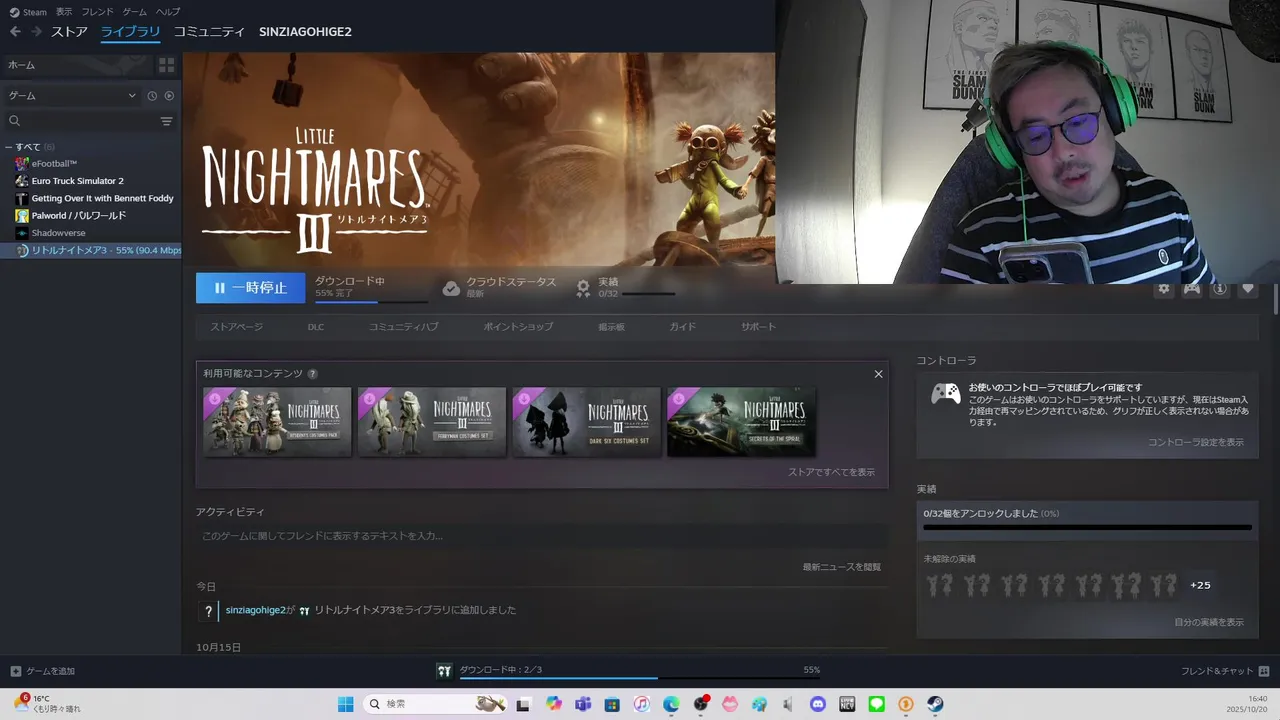
Task: Open the 表示 menu
Action: (x=64, y=12)
